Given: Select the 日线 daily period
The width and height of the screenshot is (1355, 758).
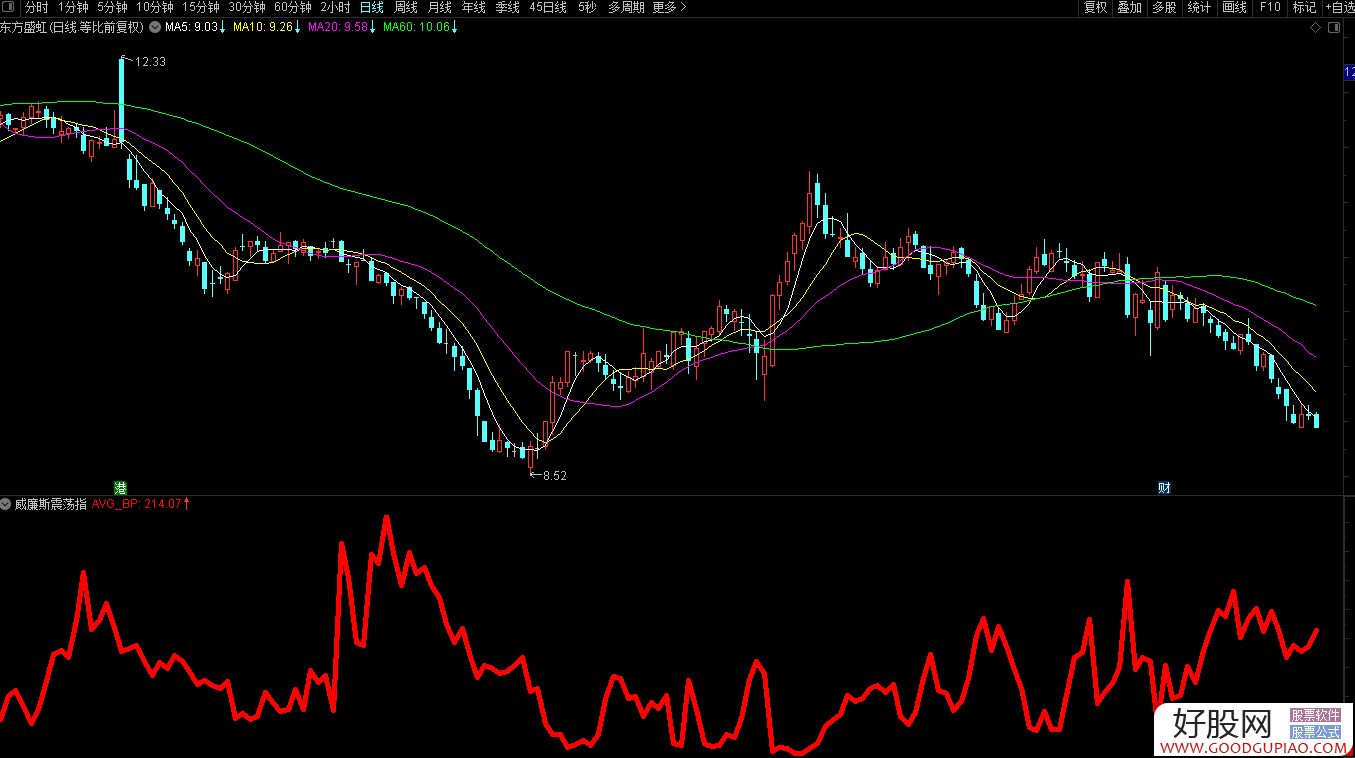Looking at the screenshot, I should pyautogui.click(x=372, y=7).
